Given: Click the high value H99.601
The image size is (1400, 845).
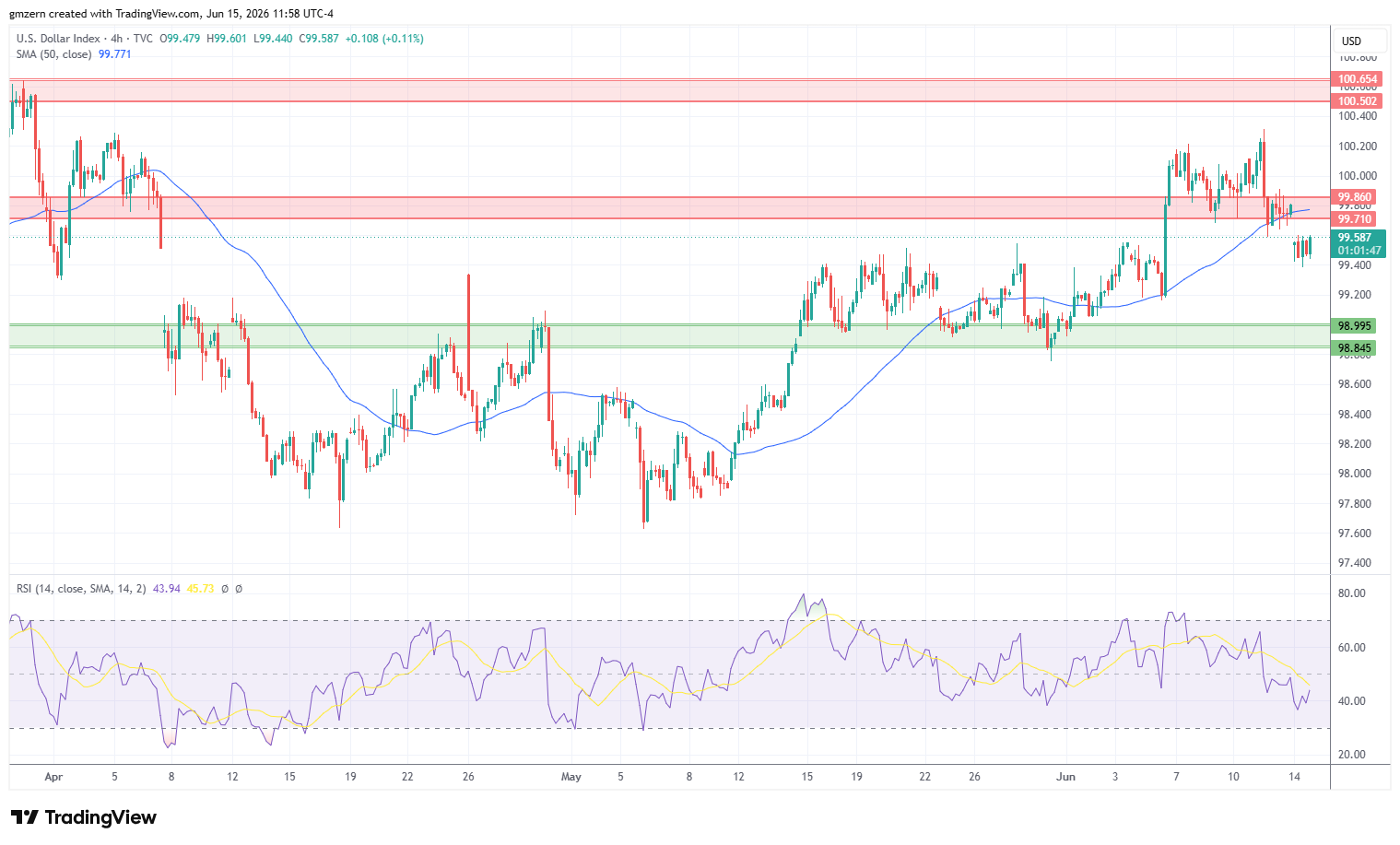Looking at the screenshot, I should (x=227, y=39).
